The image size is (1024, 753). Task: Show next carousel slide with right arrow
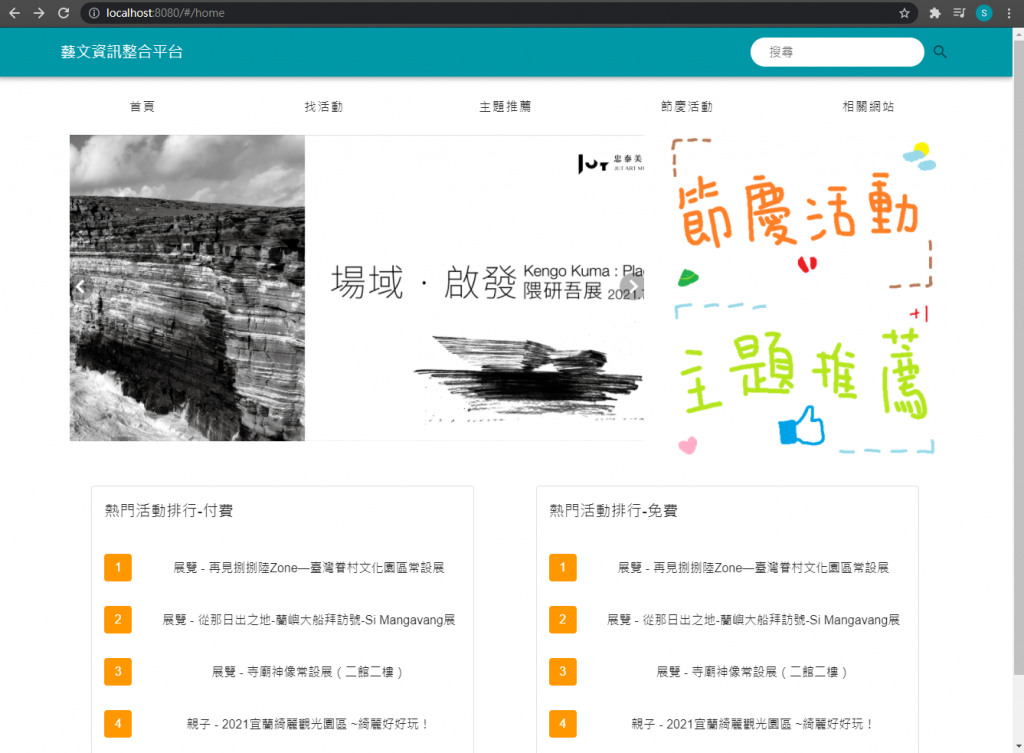[632, 286]
